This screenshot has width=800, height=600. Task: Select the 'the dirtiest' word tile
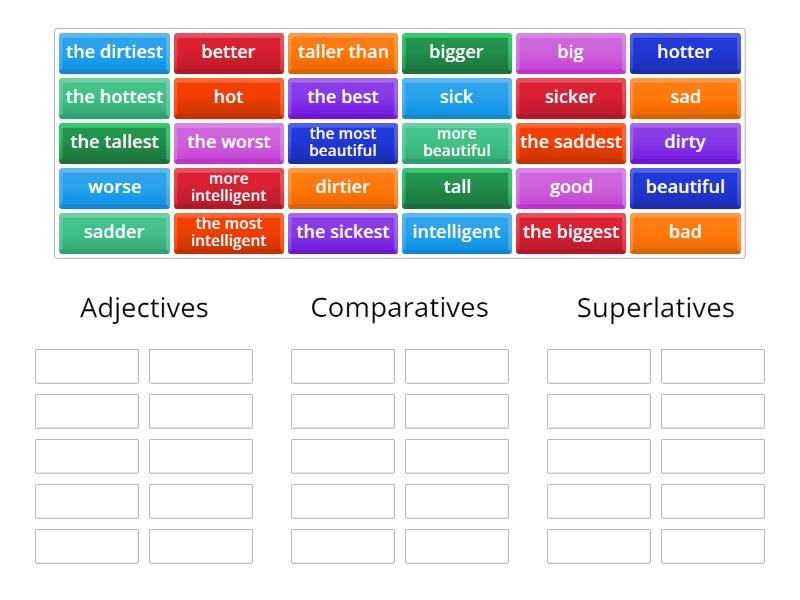click(x=114, y=53)
